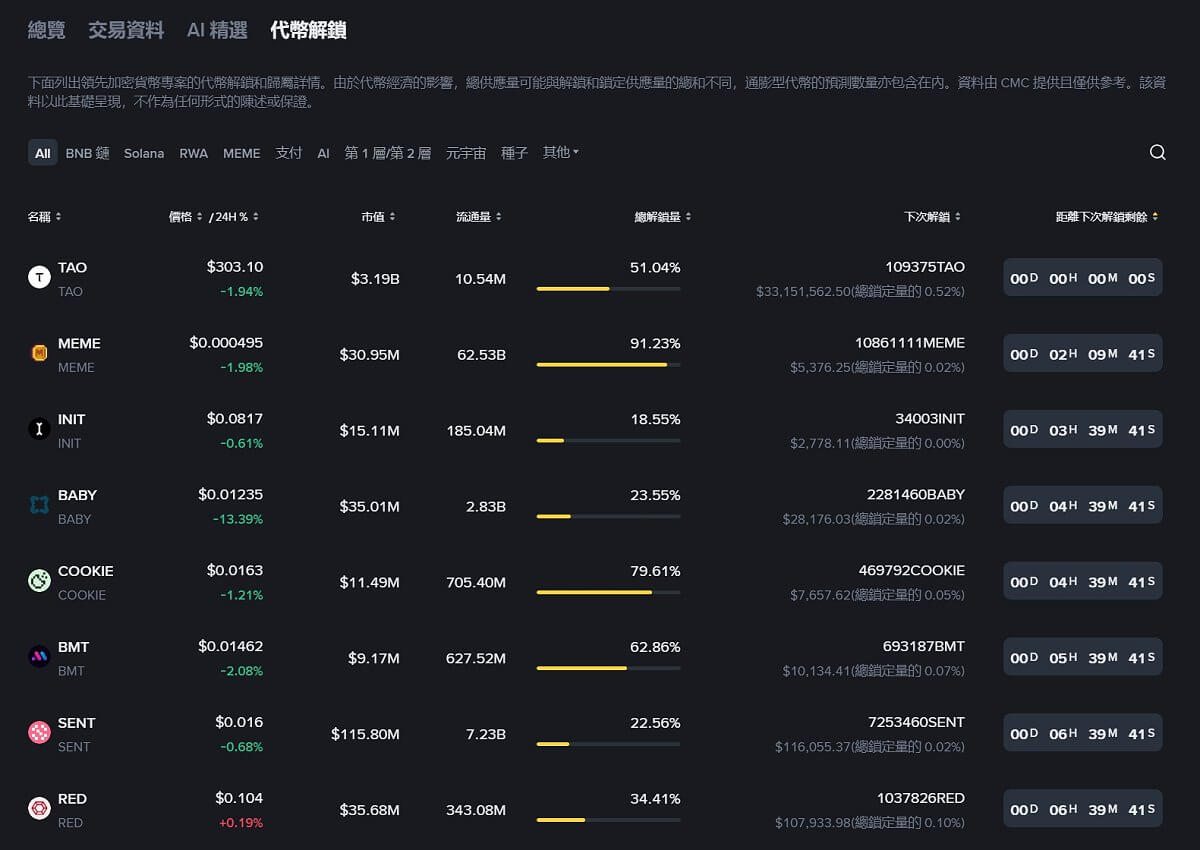Click the COOKIE coin logo
Screen dimensions: 1200x850
tap(39, 582)
